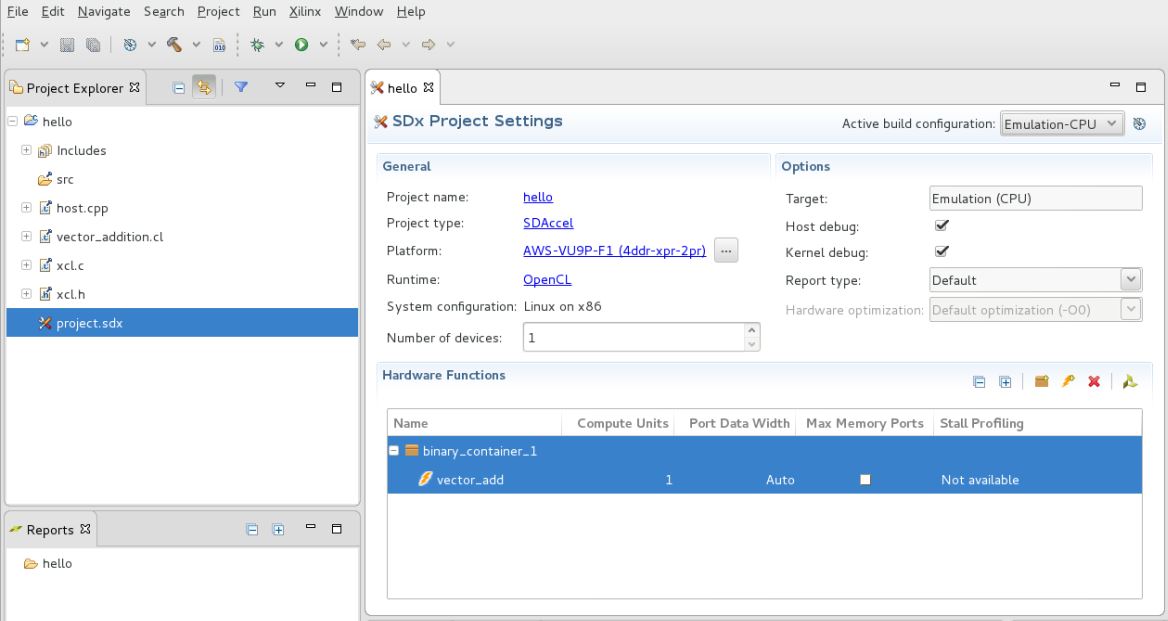The width and height of the screenshot is (1168, 621).
Task: Collapse the hello project tree node
Action: tap(13, 121)
